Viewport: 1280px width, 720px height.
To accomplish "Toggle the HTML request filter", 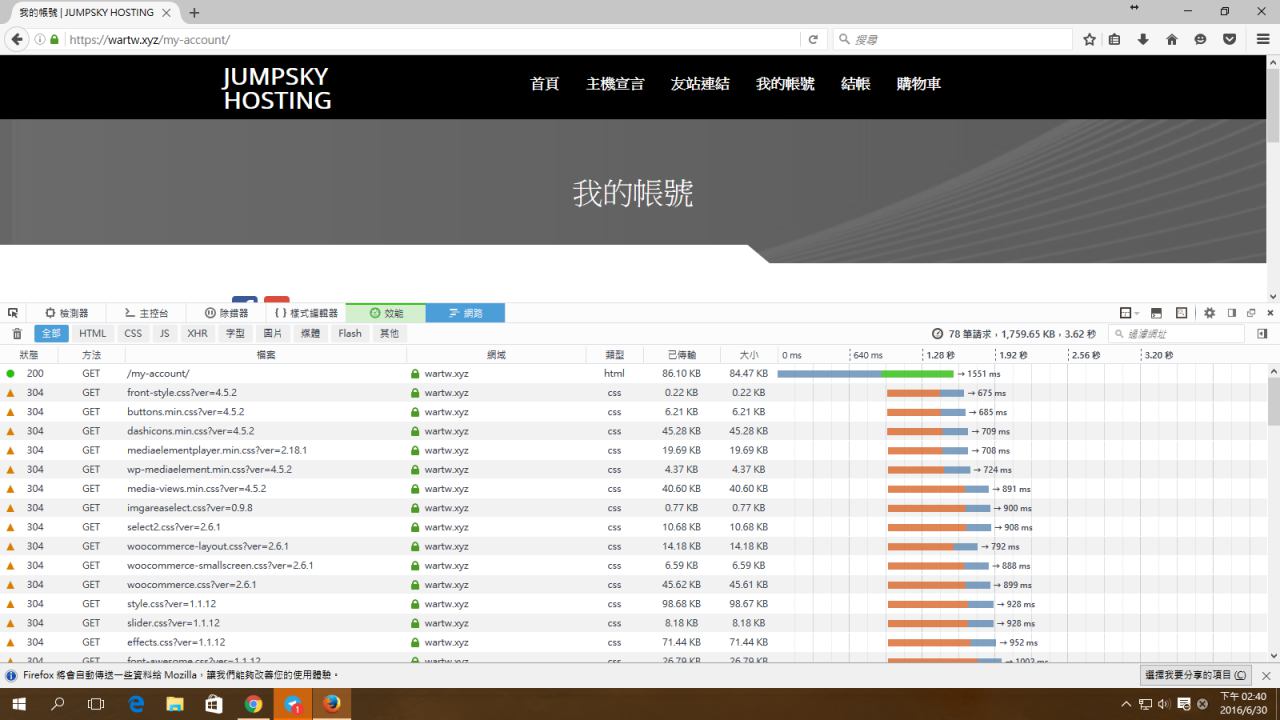I will (92, 334).
